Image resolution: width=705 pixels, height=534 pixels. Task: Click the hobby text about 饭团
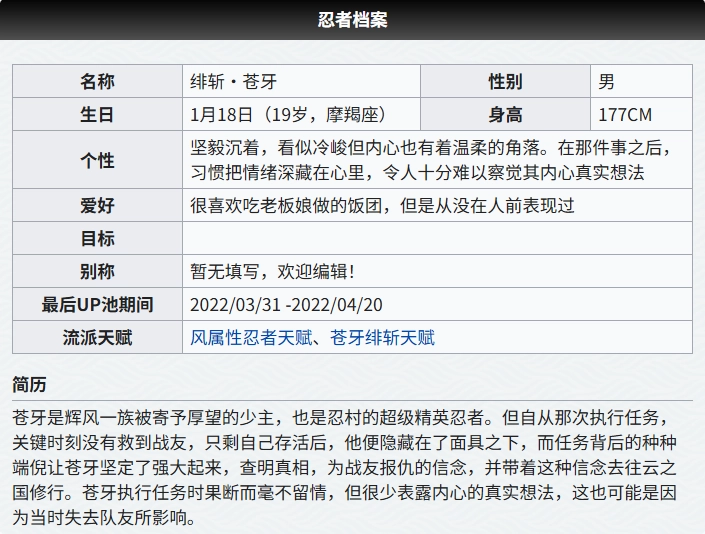click(382, 206)
